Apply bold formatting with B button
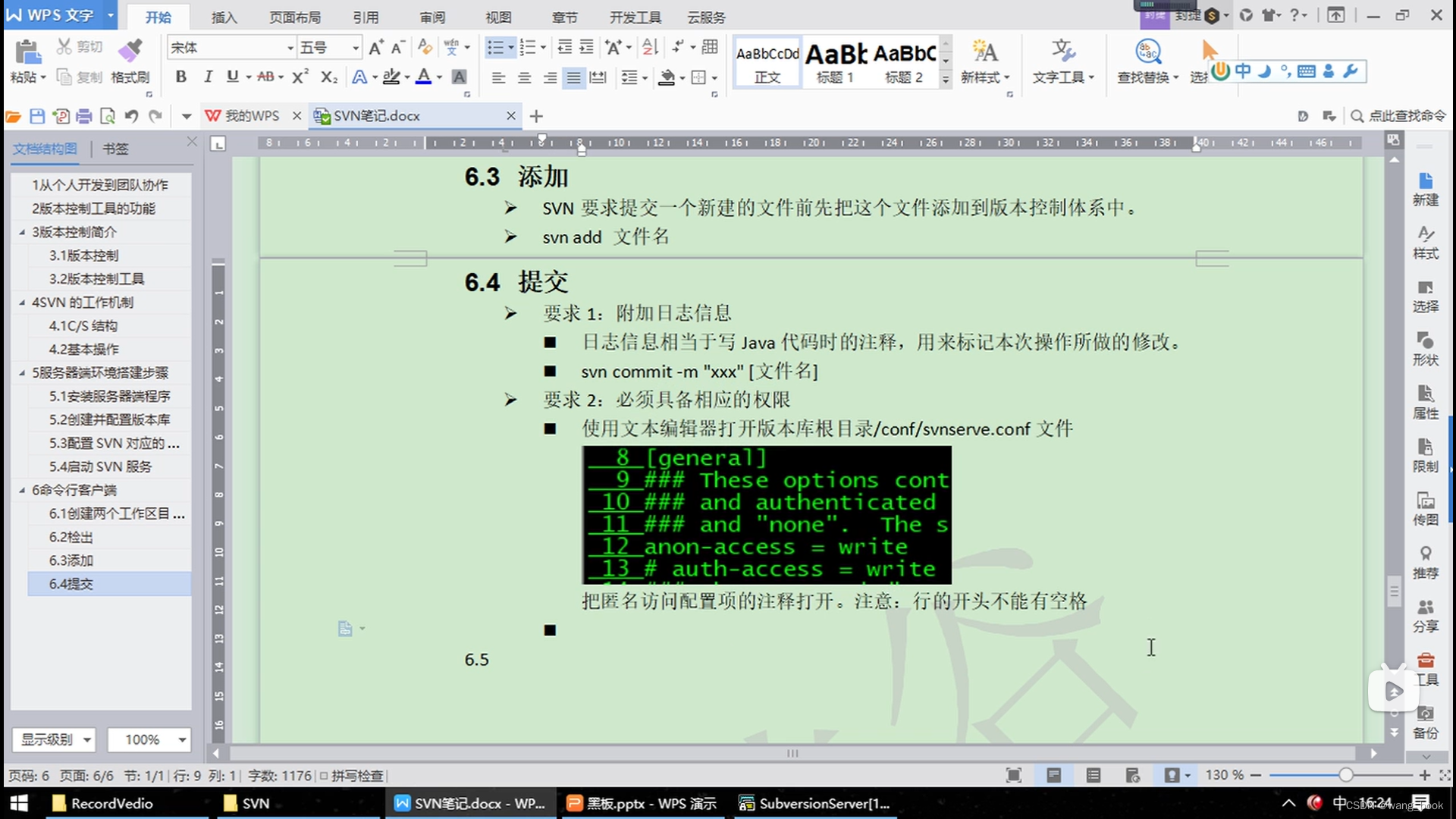Viewport: 1456px width, 819px height. click(x=180, y=77)
